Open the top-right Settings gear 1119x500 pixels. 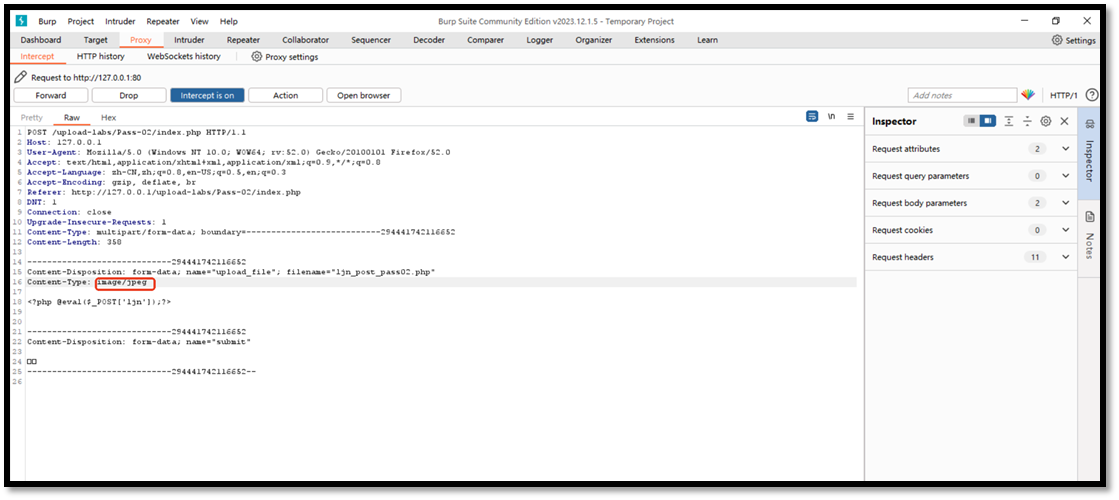coord(1073,41)
